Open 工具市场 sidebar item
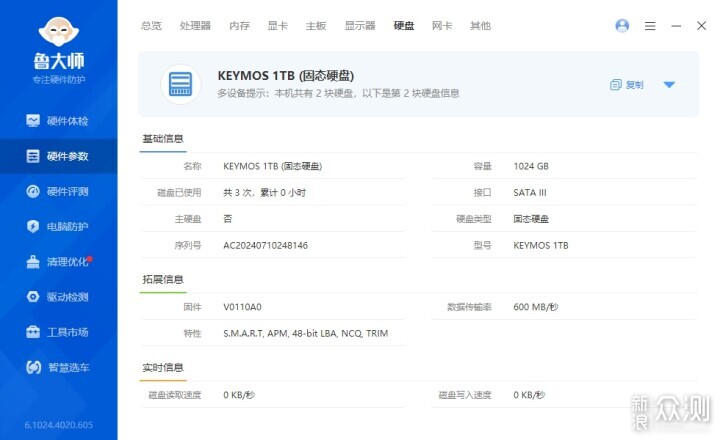 coord(58,332)
